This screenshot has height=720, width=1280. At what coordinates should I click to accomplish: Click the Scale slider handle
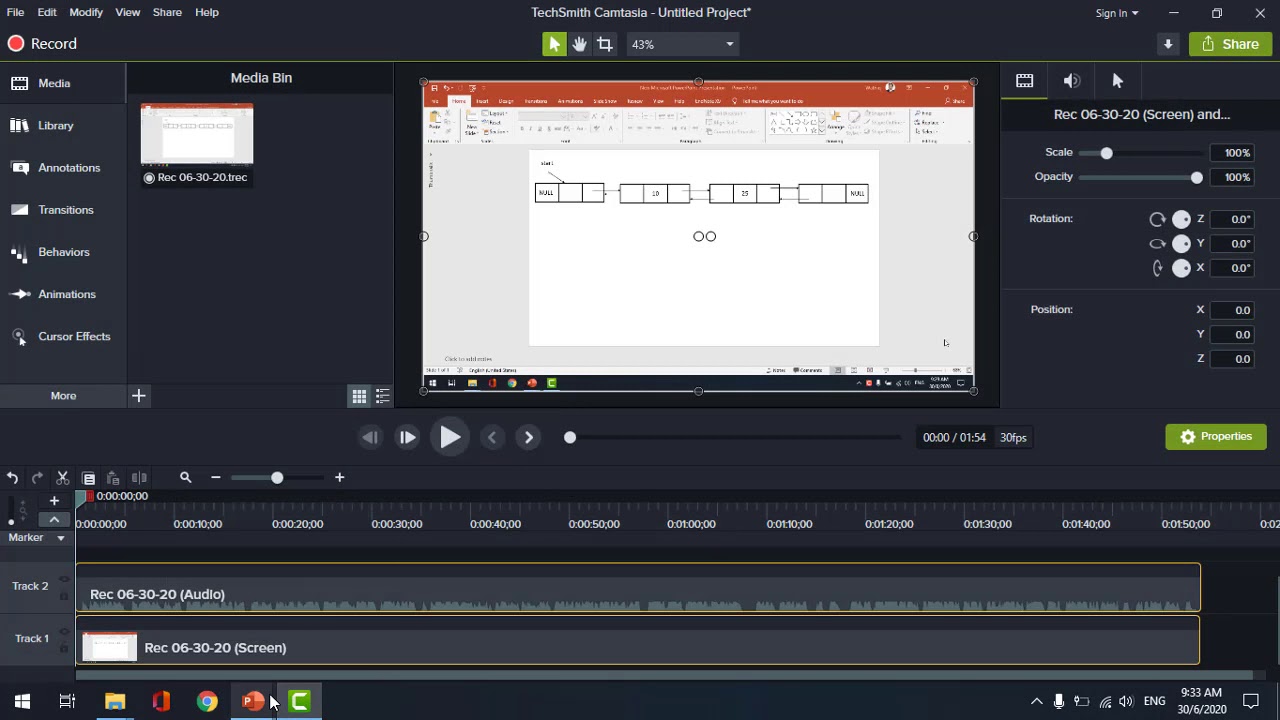click(x=1106, y=153)
